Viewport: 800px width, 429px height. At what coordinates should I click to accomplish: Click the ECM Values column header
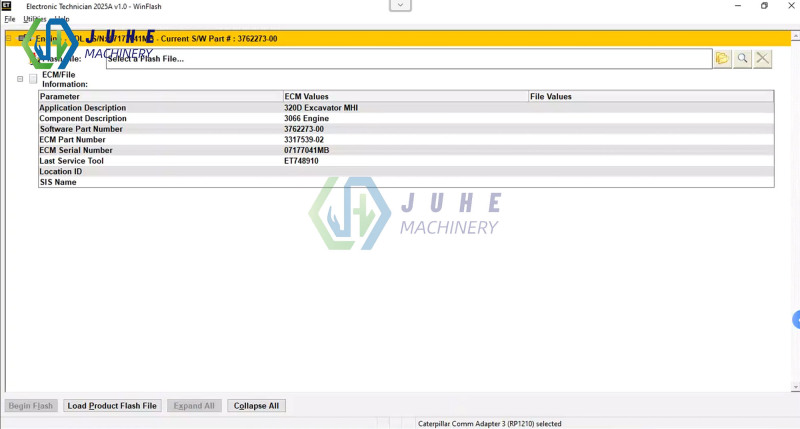click(x=406, y=96)
